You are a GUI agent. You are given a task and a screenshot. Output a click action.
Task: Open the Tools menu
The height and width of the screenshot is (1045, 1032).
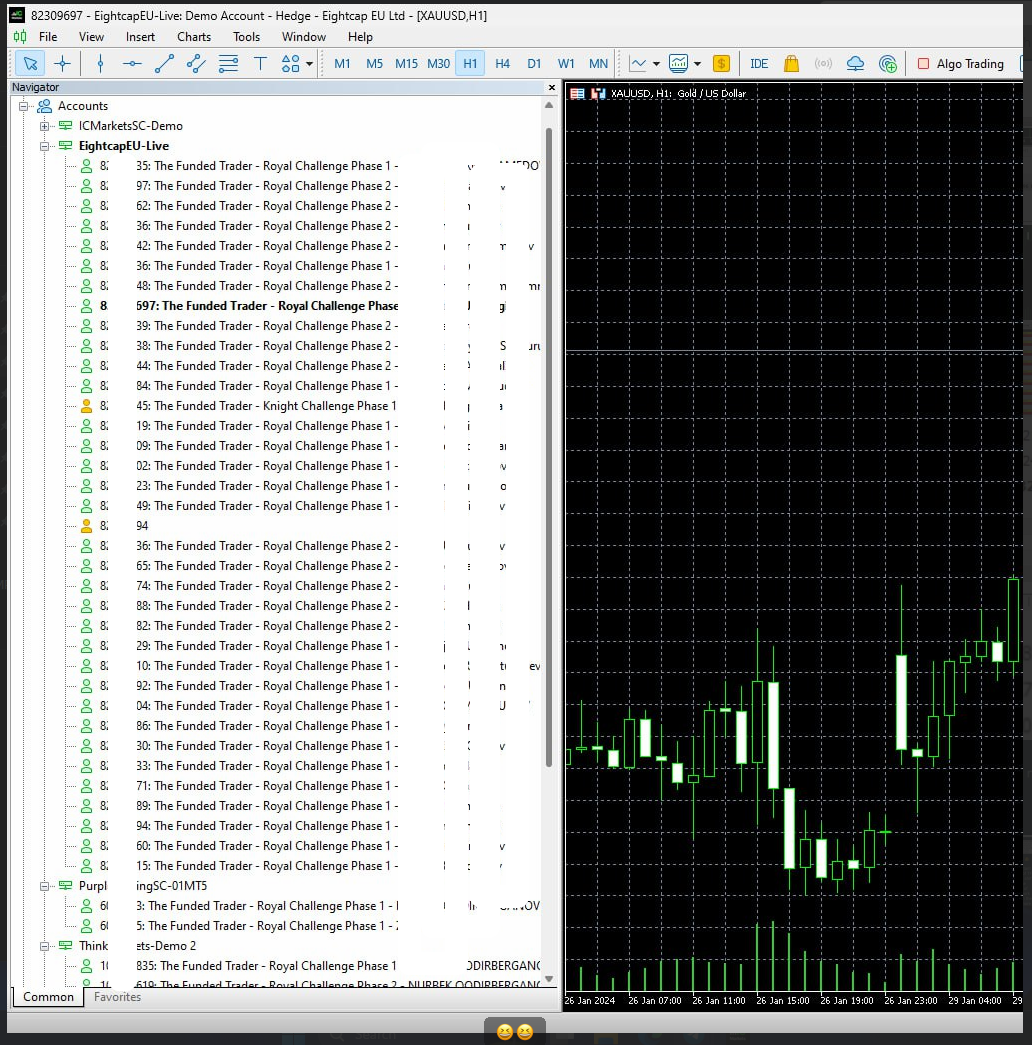247,37
